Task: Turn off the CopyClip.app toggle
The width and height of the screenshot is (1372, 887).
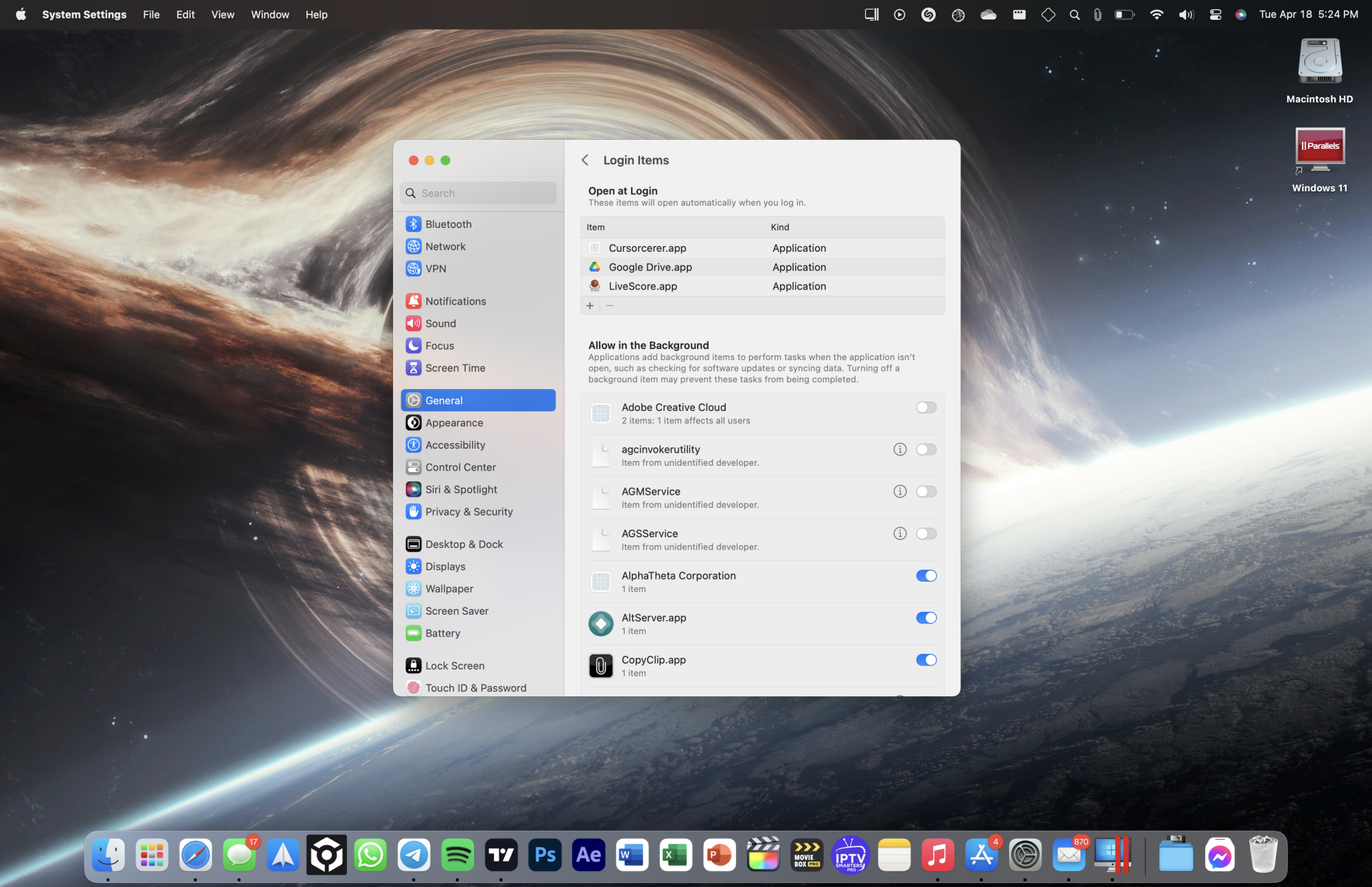Action: [925, 660]
